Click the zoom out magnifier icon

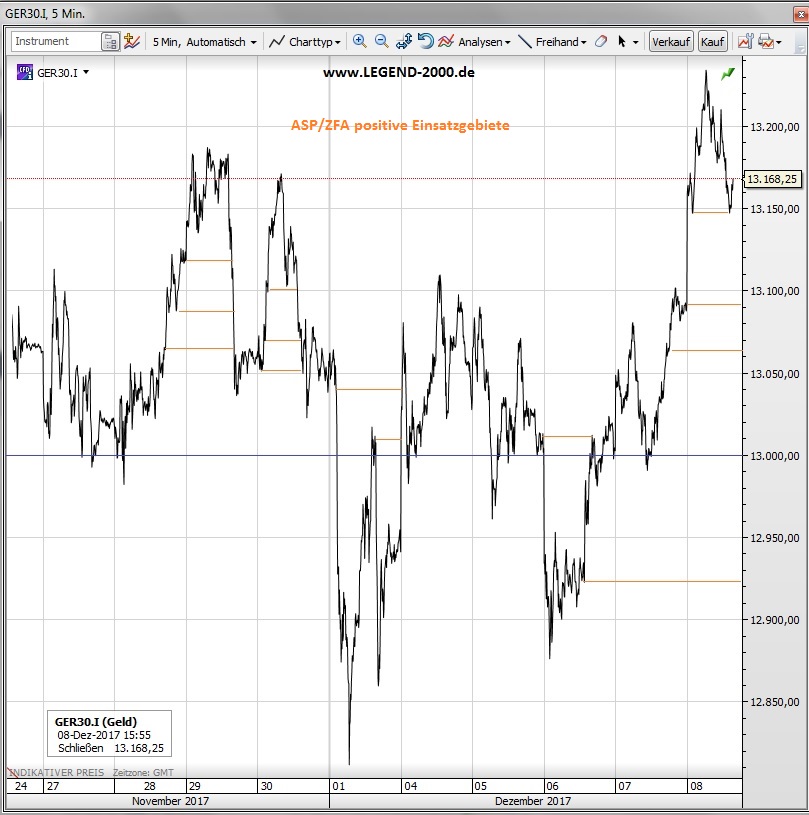pos(381,42)
